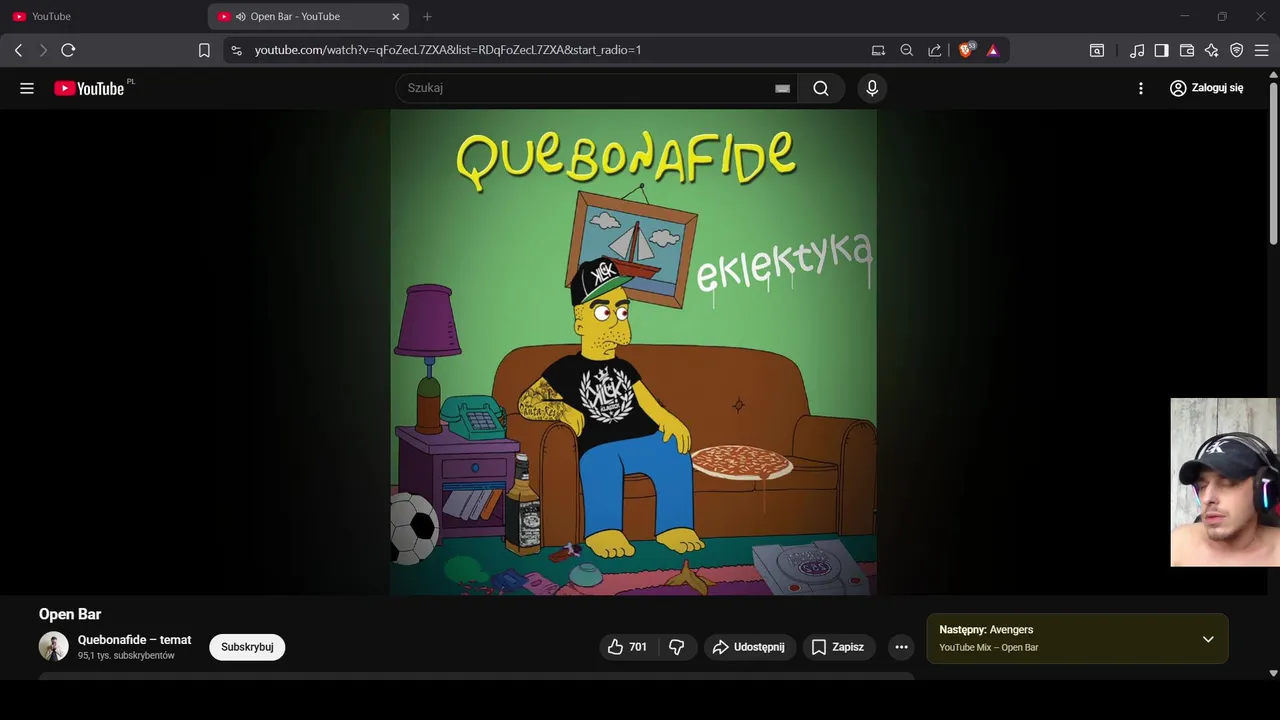This screenshot has height=720, width=1280.
Task: Like the video with thumbs up (701)
Action: [x=627, y=647]
